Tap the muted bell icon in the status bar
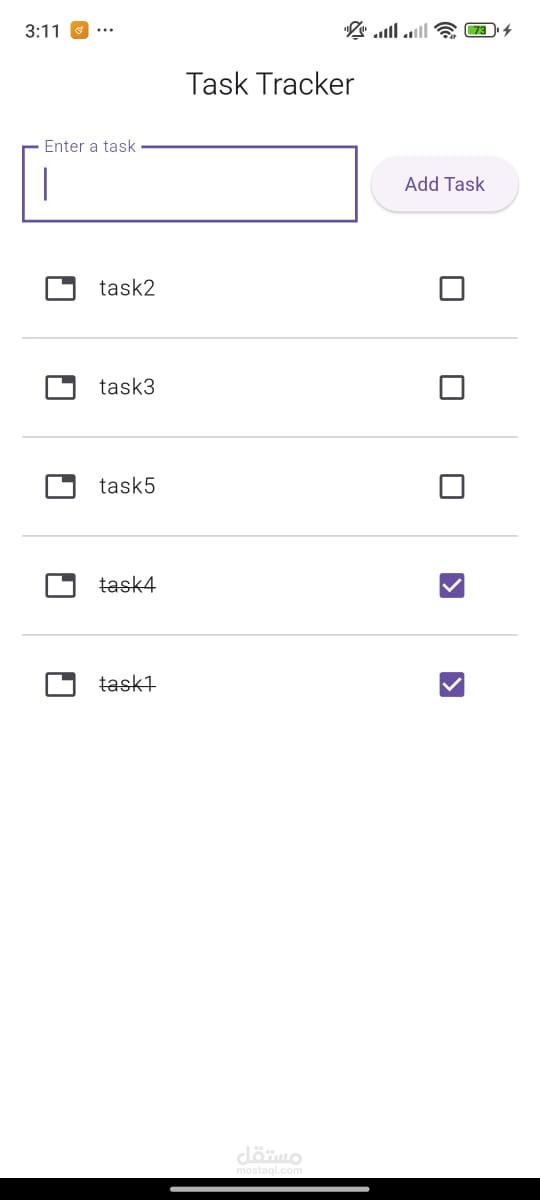Viewport: 540px width, 1200px height. coord(355,31)
